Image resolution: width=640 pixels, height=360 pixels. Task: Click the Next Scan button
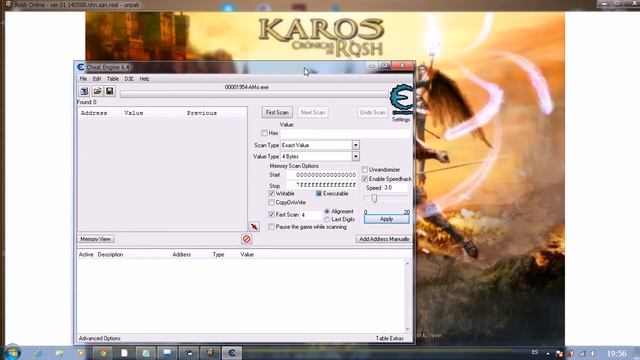[313, 113]
